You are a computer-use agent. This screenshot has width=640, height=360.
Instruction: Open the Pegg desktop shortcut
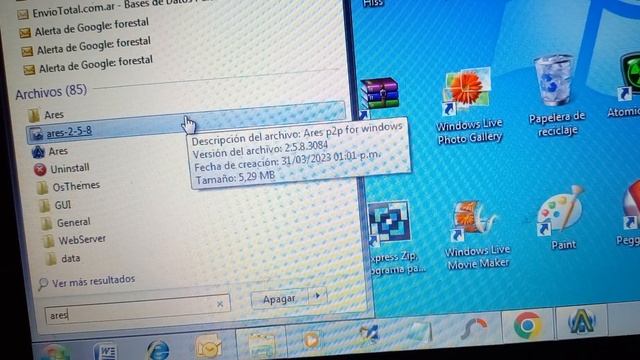click(x=629, y=213)
